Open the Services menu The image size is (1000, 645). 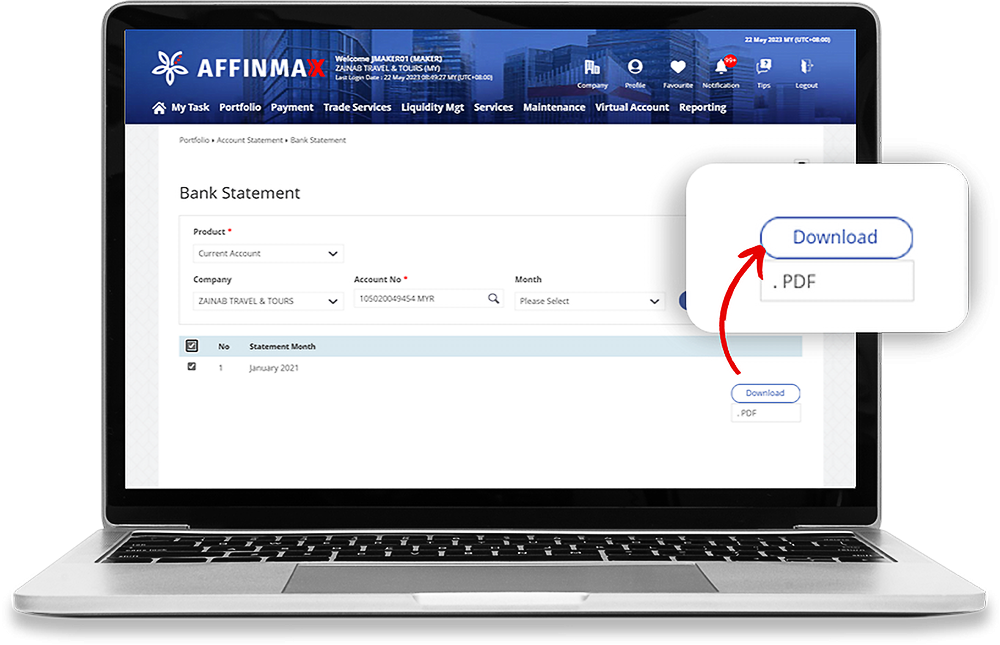[x=493, y=107]
